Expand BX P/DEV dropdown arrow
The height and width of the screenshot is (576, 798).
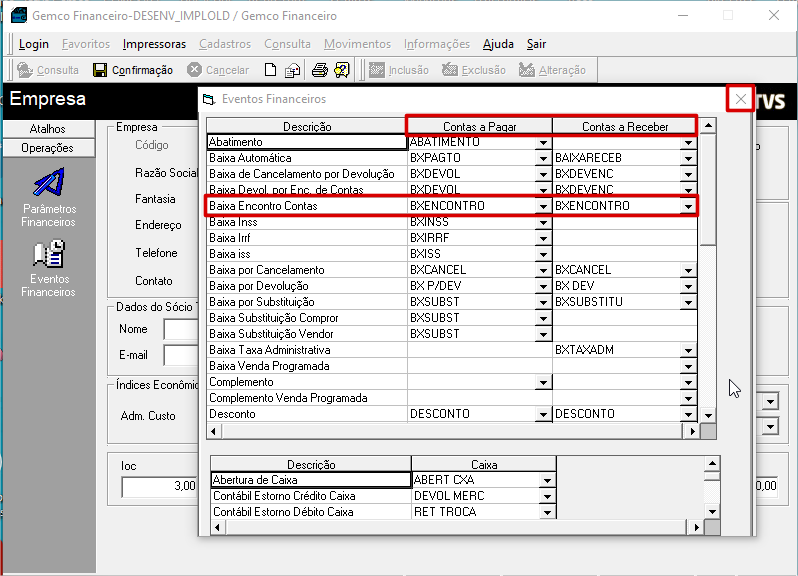(x=544, y=286)
